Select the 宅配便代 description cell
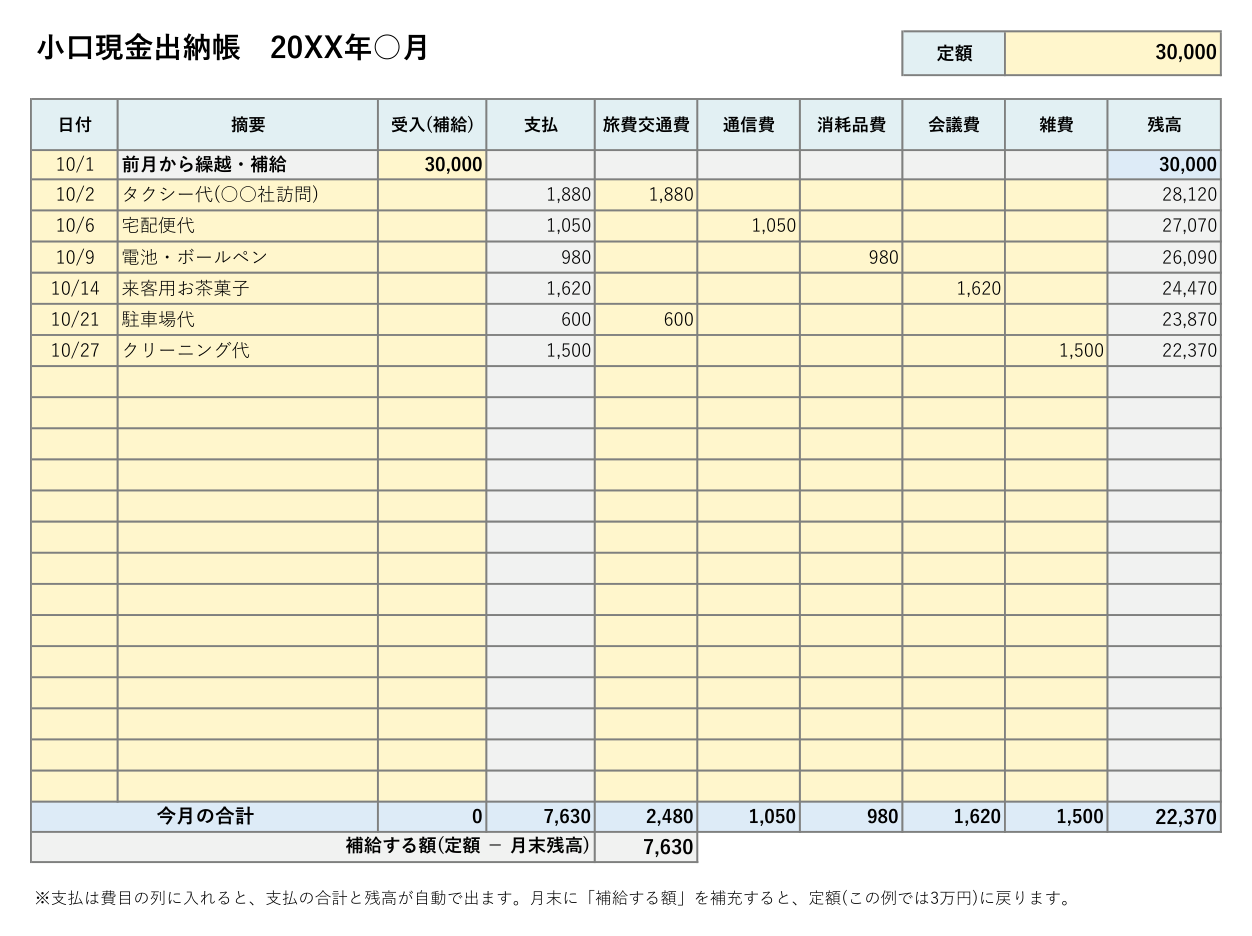 (x=248, y=225)
